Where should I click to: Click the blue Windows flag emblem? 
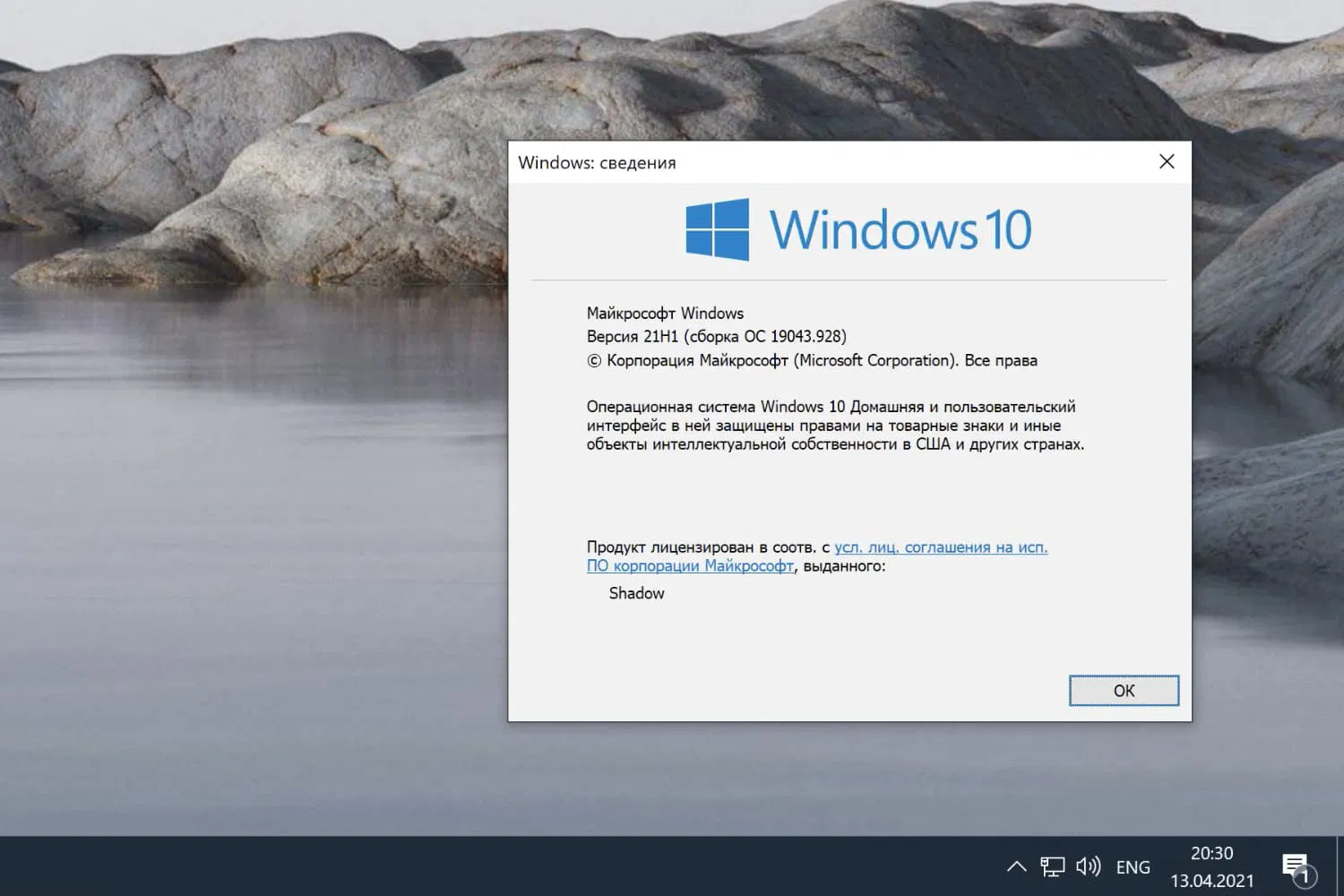coord(715,227)
